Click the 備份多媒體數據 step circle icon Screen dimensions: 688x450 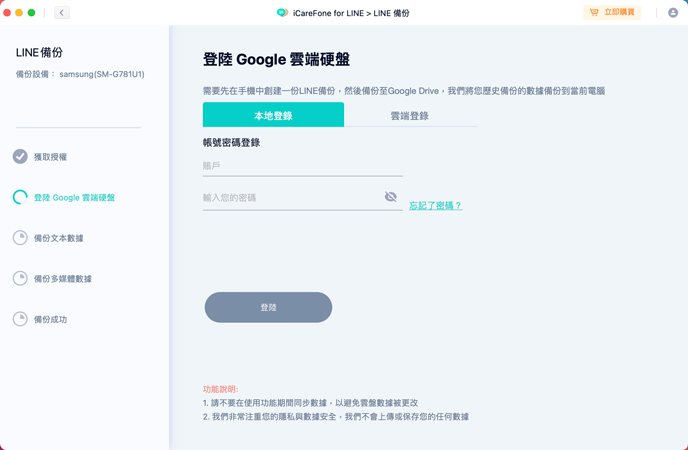coord(20,279)
